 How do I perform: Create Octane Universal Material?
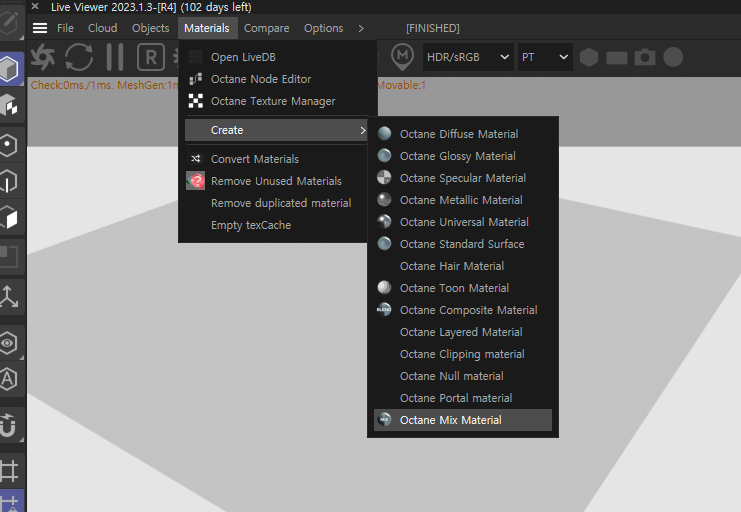pos(463,222)
